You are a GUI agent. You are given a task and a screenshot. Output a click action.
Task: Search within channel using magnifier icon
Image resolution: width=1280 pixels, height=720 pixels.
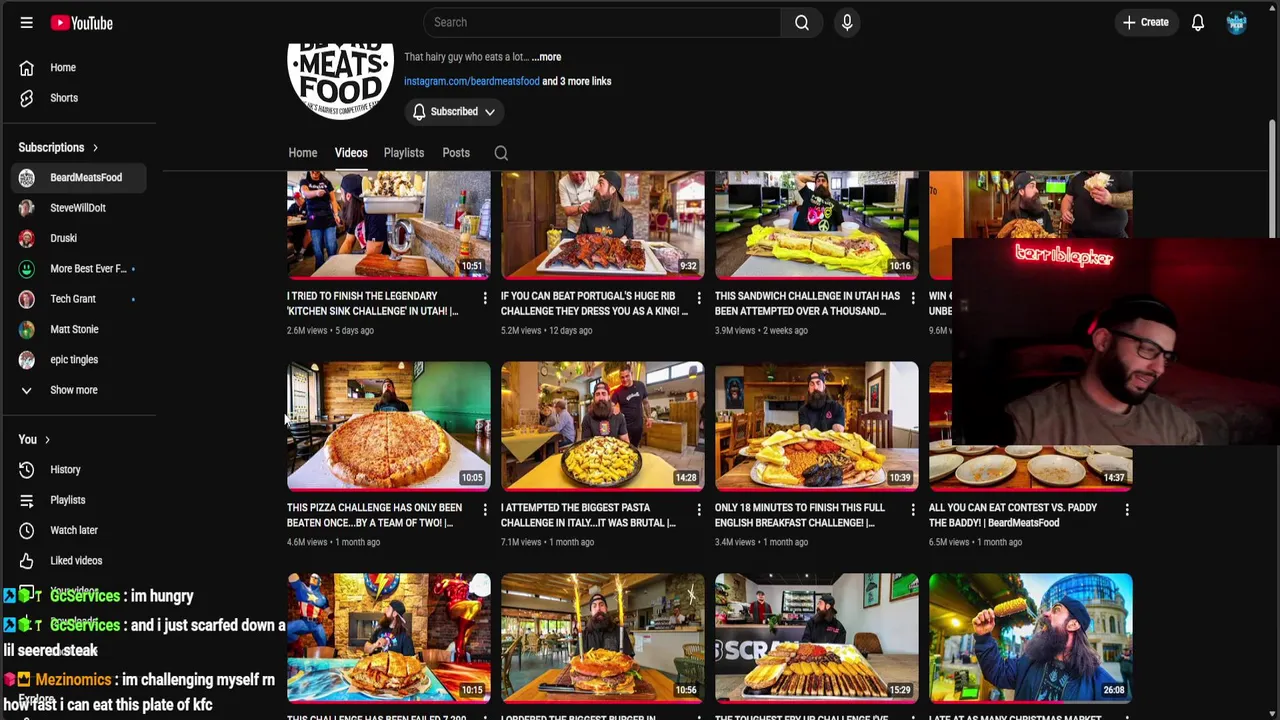501,153
